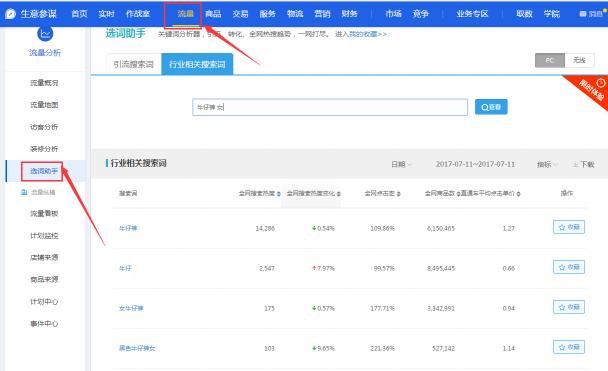
Task: Open the 学院 top menu
Action: 551,14
